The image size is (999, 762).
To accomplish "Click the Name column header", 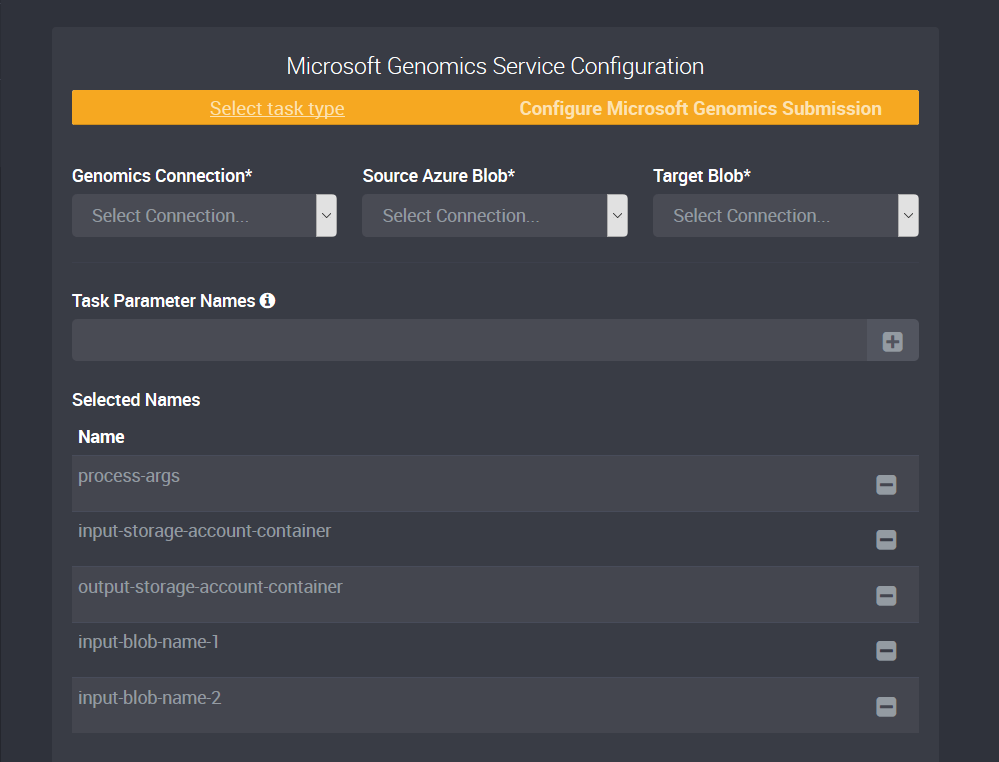I will pos(101,437).
